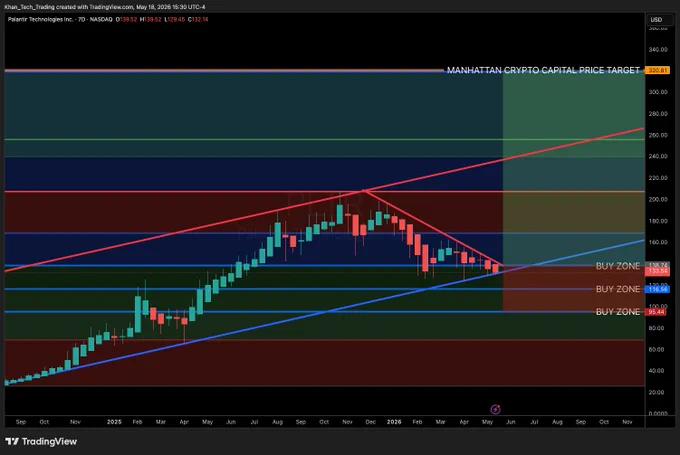
Task: Click the purple lightning event icon
Action: (495, 409)
